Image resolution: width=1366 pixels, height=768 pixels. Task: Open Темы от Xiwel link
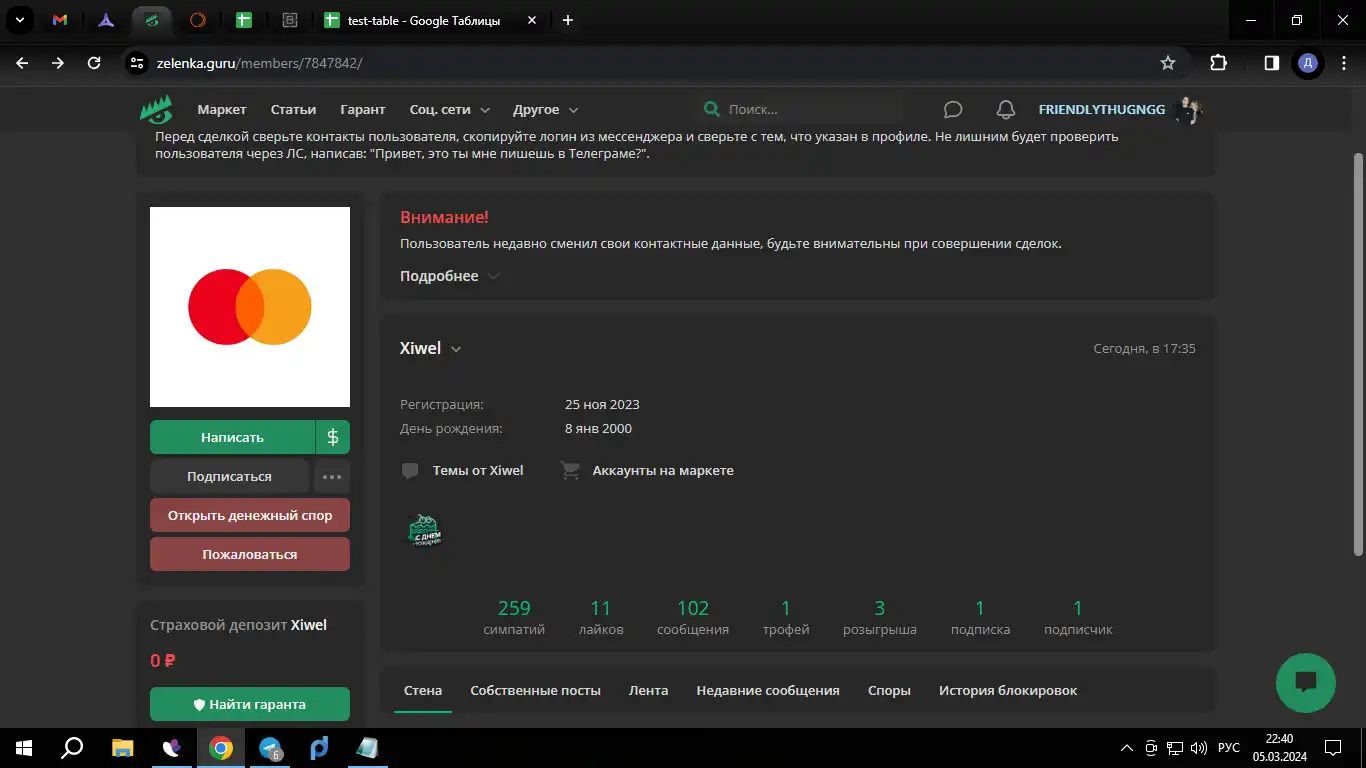462,470
